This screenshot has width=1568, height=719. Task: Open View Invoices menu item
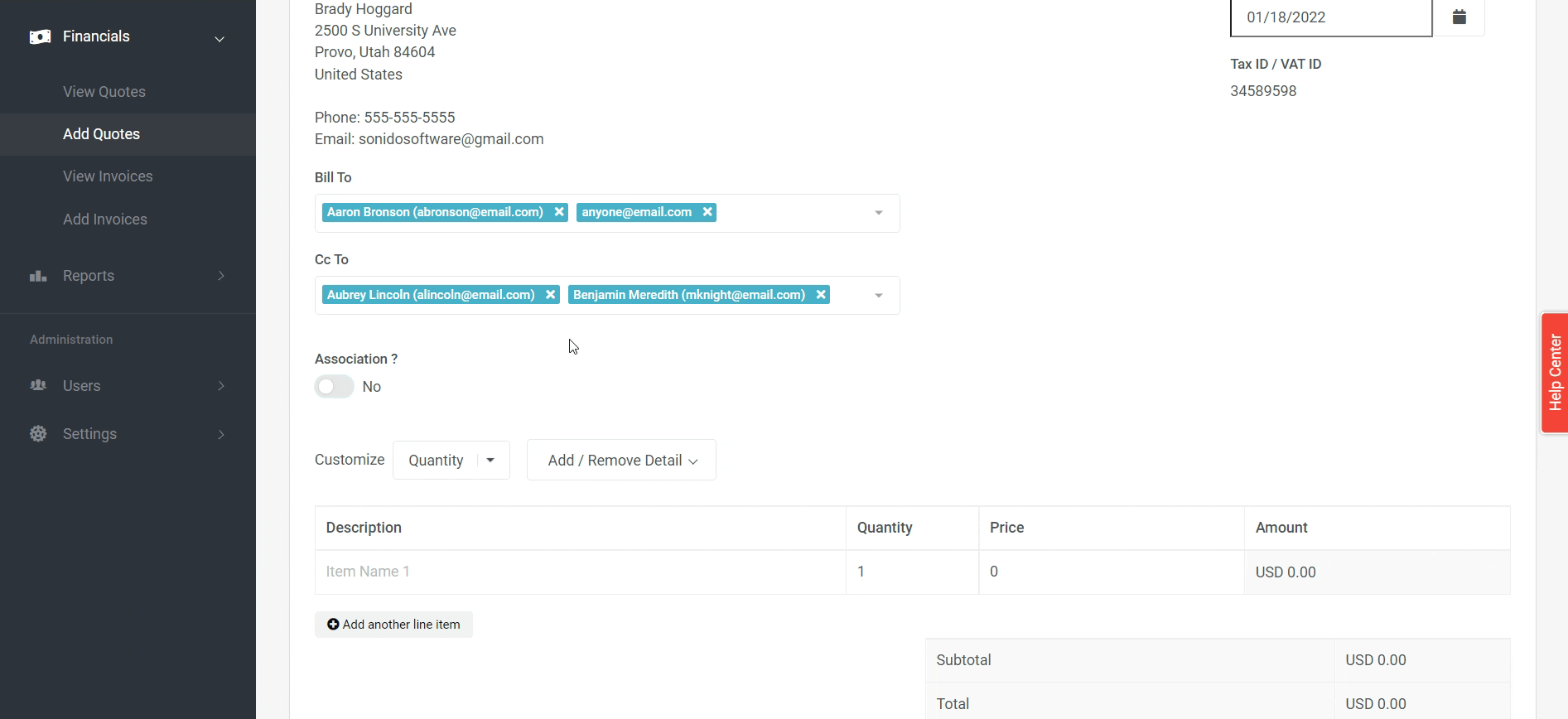pyautogui.click(x=108, y=176)
